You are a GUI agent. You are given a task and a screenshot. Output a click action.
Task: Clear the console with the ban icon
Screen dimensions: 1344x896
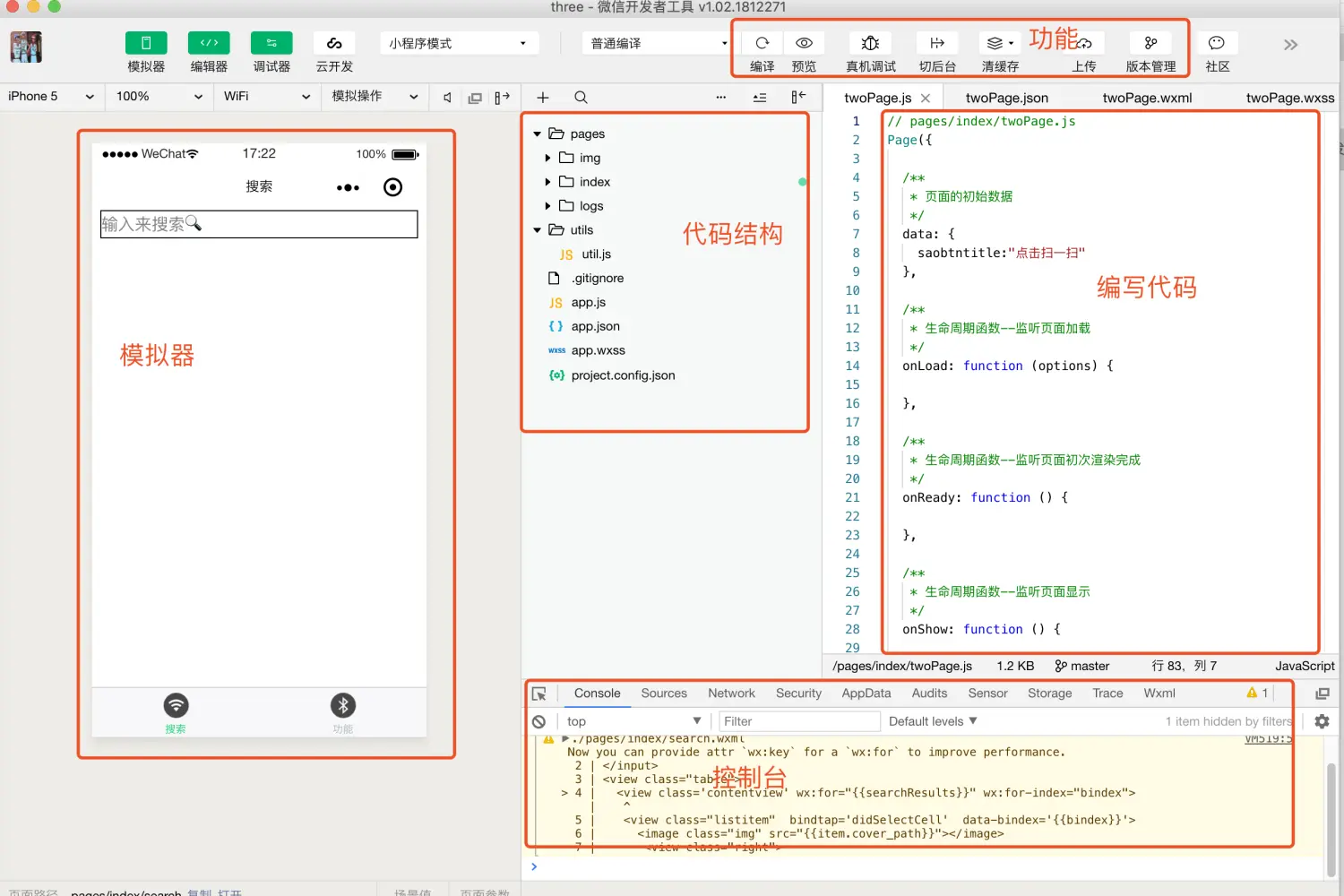tap(538, 721)
